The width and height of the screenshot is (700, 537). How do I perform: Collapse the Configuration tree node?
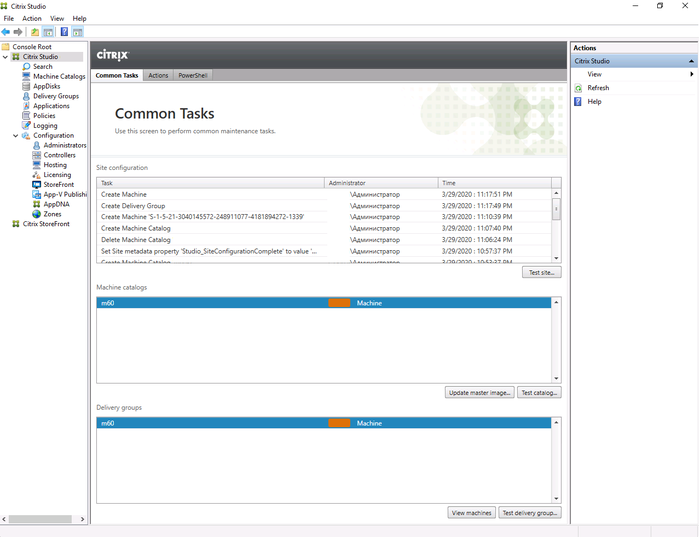point(15,136)
